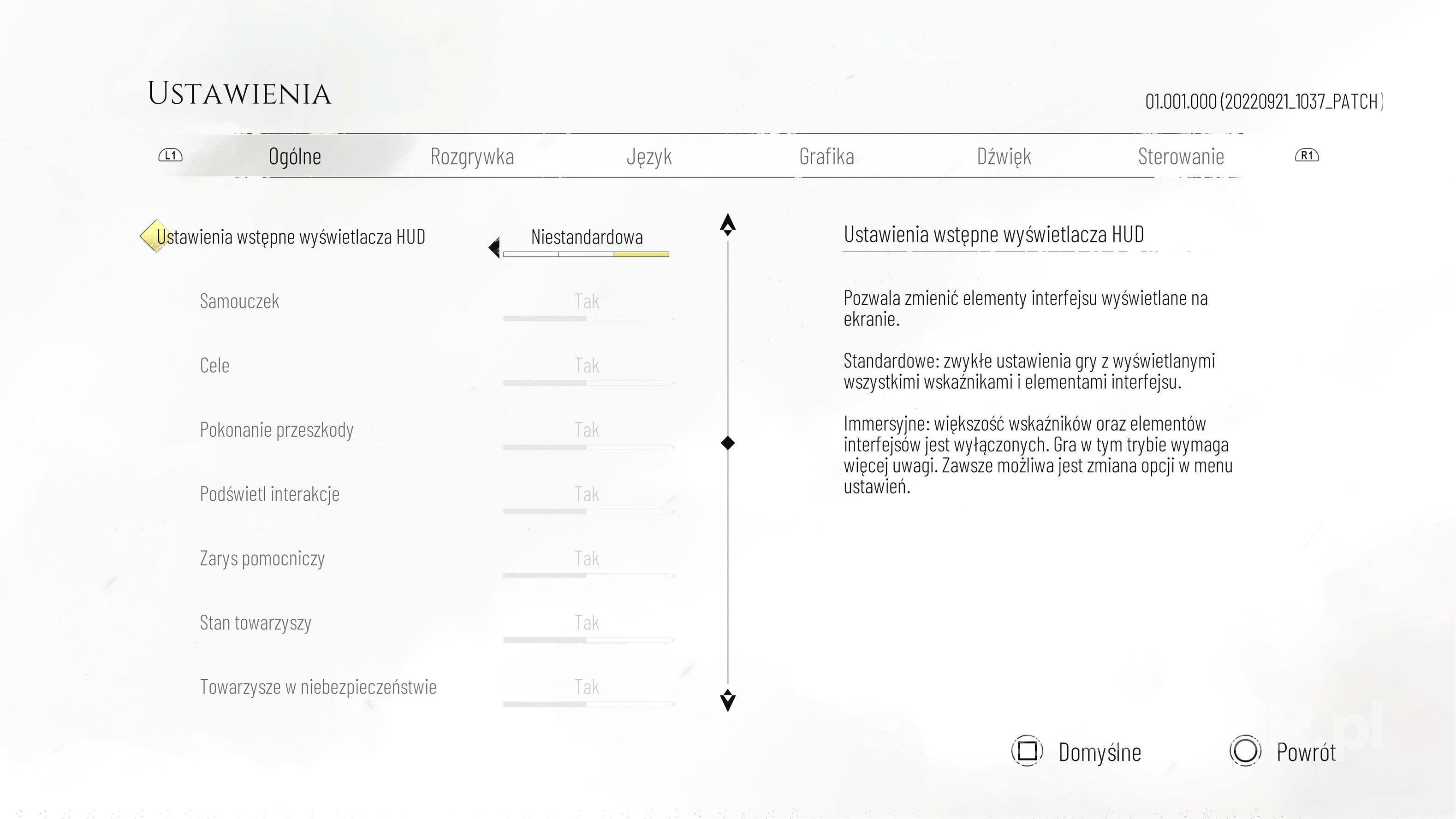Screen dimensions: 1456x819
Task: Select the Powrót label to go back
Action: point(1306,753)
